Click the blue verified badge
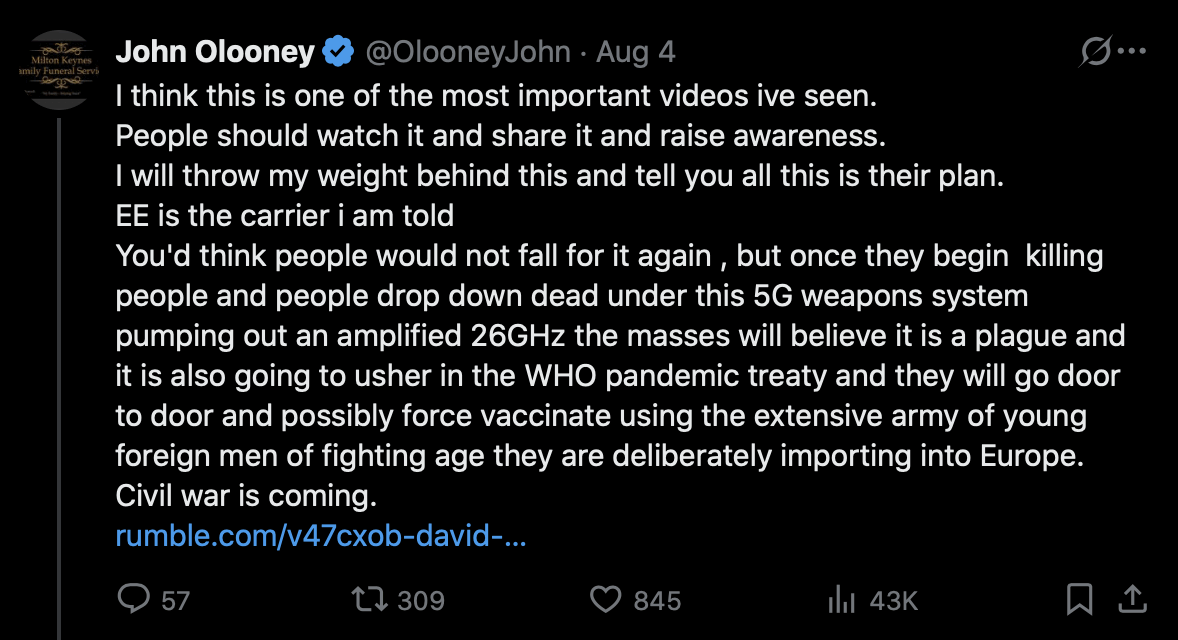The width and height of the screenshot is (1178, 640). (337, 52)
